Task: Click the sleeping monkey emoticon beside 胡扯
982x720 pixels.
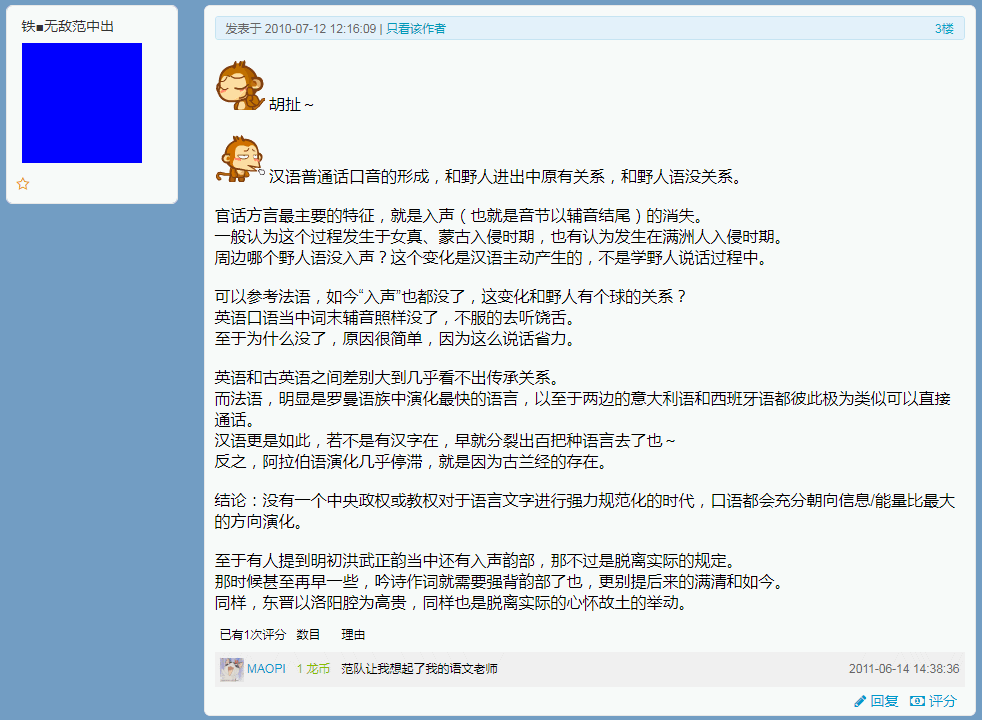Action: coord(240,86)
